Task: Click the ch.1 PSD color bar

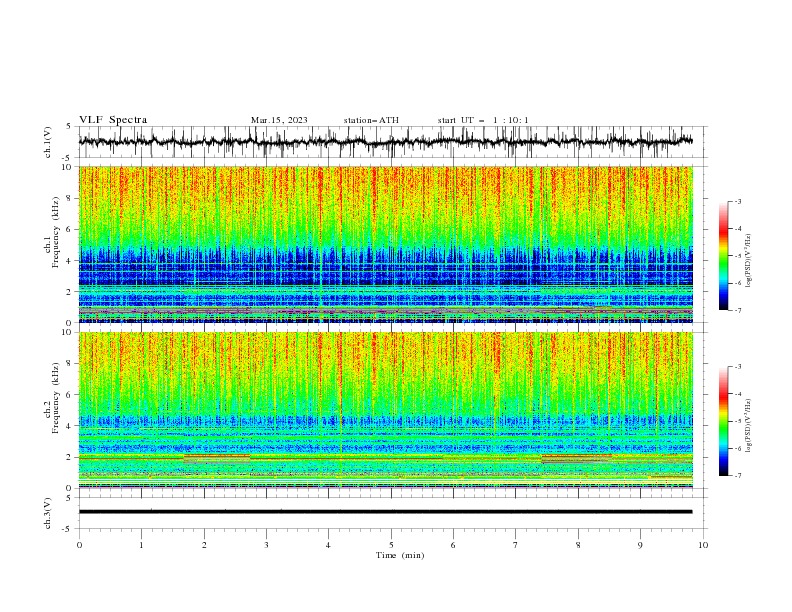Action: pos(723,256)
